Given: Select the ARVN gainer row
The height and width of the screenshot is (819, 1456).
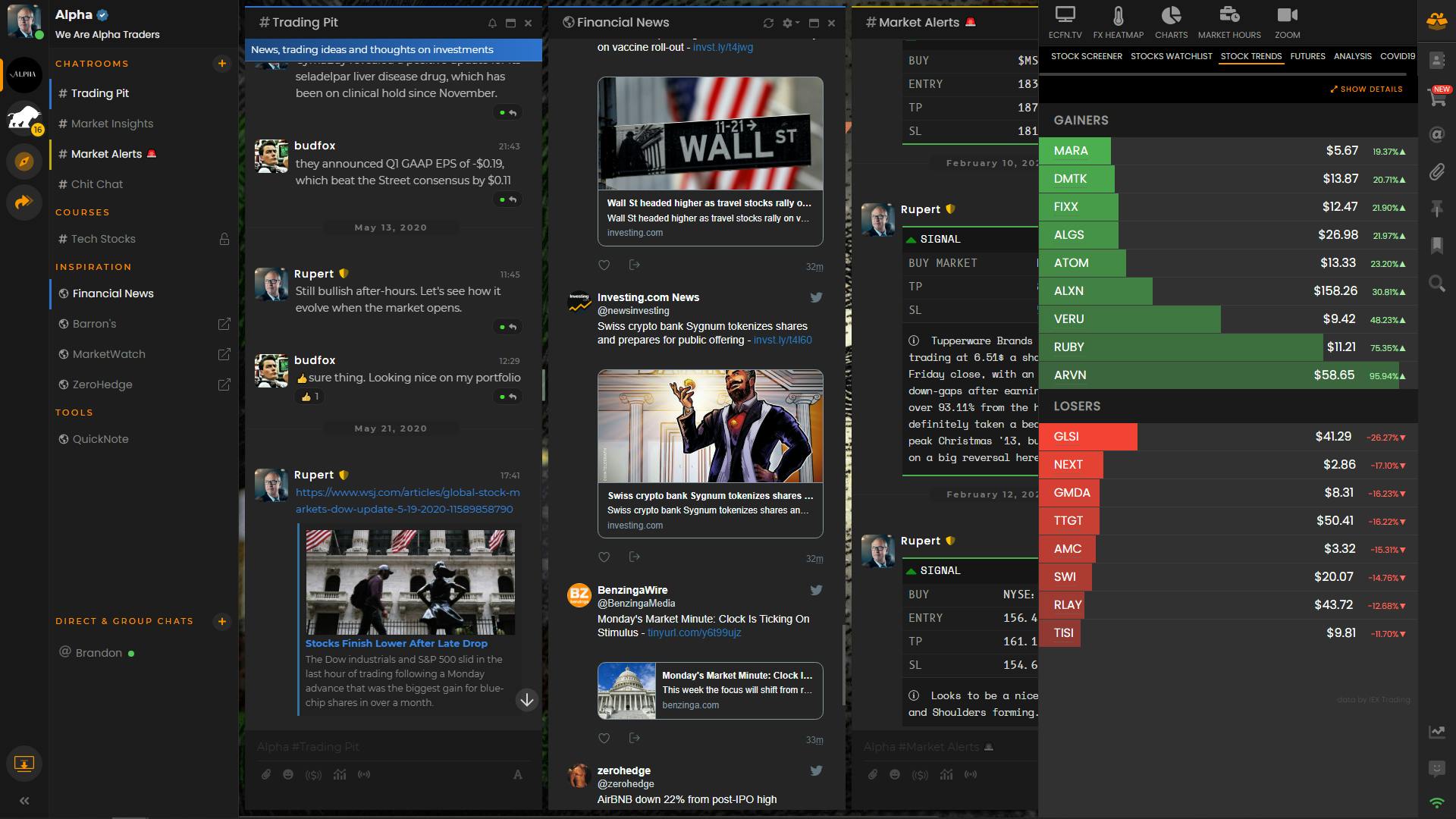Looking at the screenshot, I should (x=1228, y=375).
